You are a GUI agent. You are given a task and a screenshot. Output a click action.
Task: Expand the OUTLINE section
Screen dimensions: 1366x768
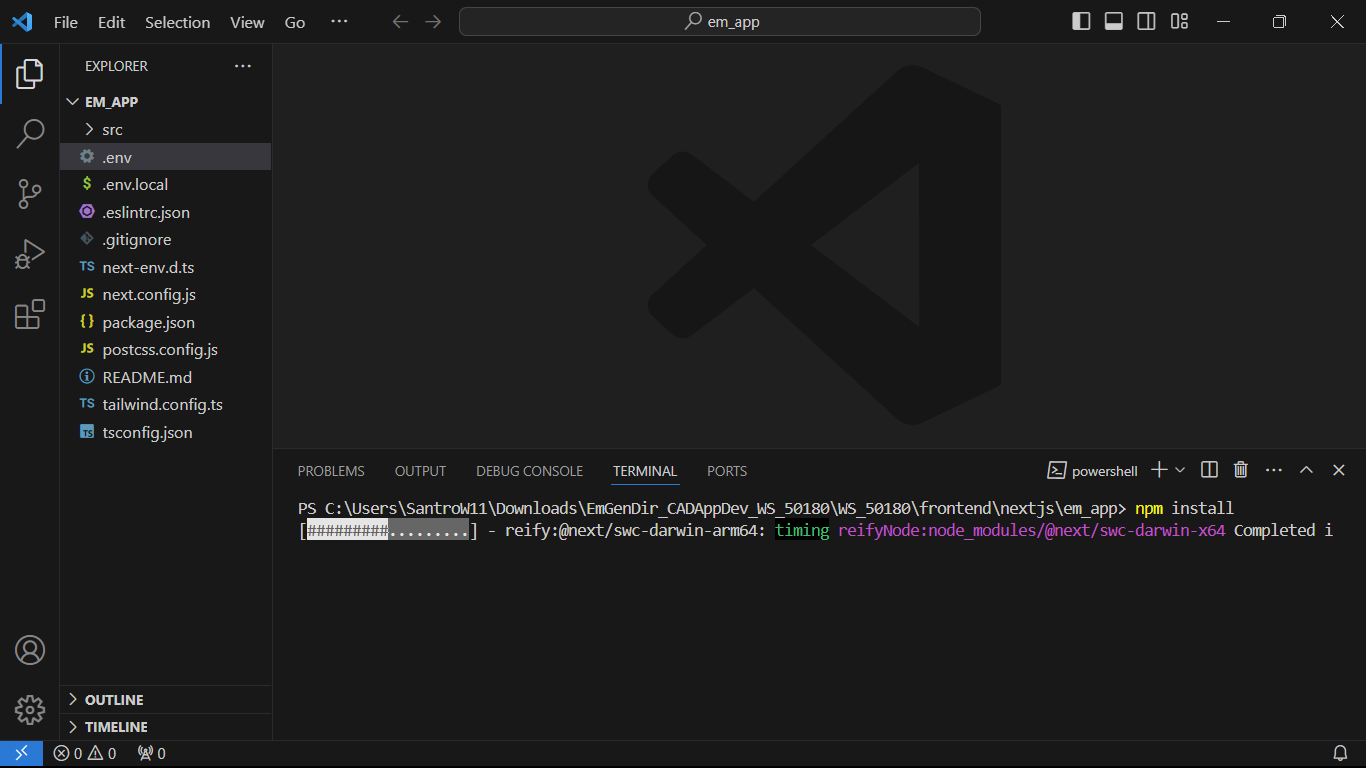point(166,700)
